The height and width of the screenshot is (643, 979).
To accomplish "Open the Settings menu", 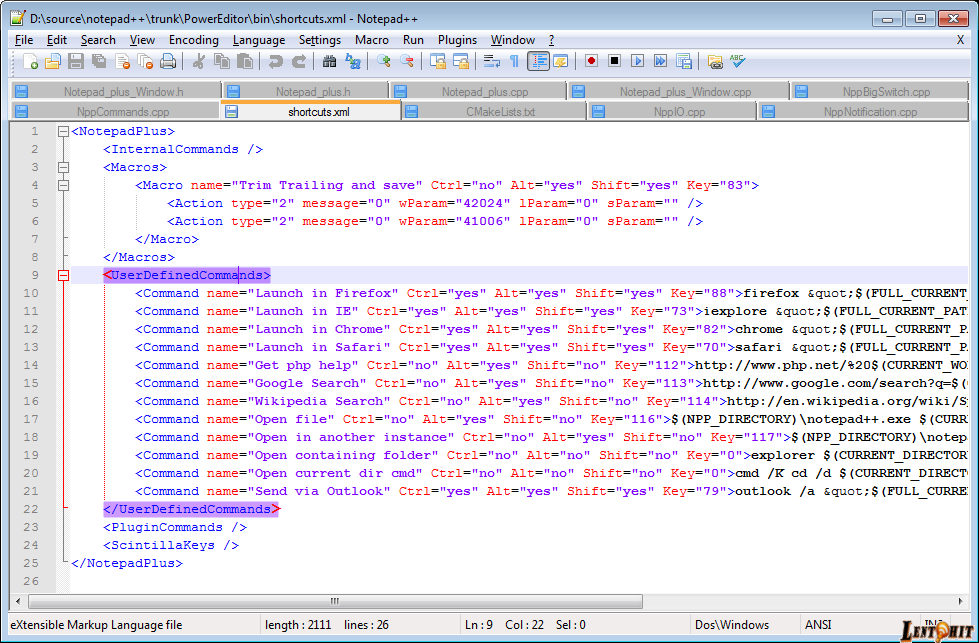I will pyautogui.click(x=320, y=40).
